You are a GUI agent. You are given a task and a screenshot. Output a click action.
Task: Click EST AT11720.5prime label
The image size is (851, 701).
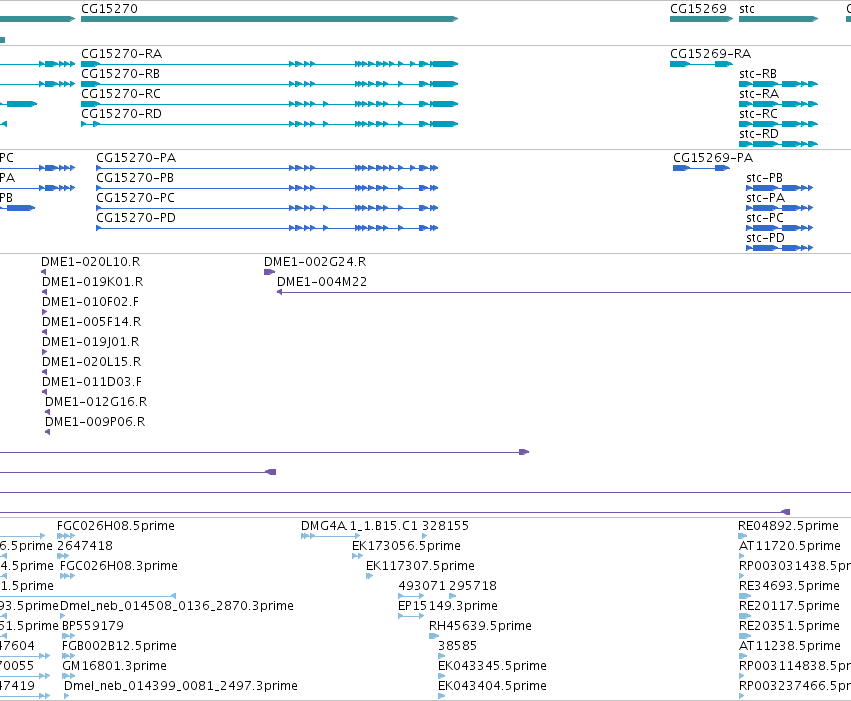(790, 546)
